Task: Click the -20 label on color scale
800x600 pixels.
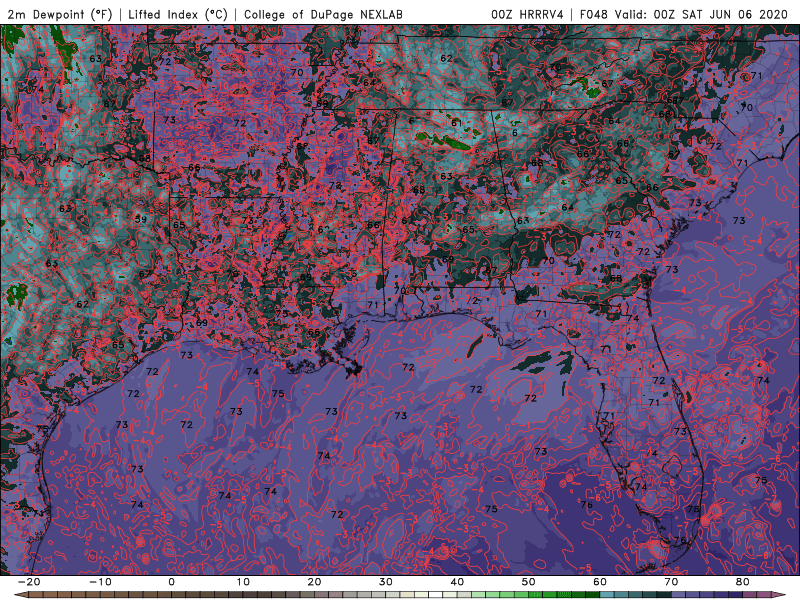Action: [x=29, y=582]
